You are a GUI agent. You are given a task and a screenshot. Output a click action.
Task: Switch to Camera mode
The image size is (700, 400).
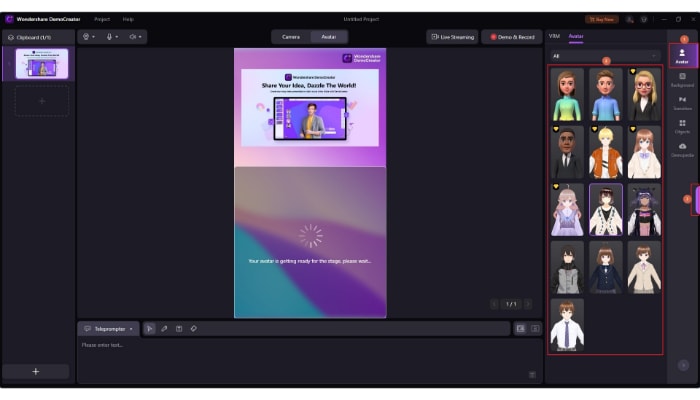click(291, 37)
